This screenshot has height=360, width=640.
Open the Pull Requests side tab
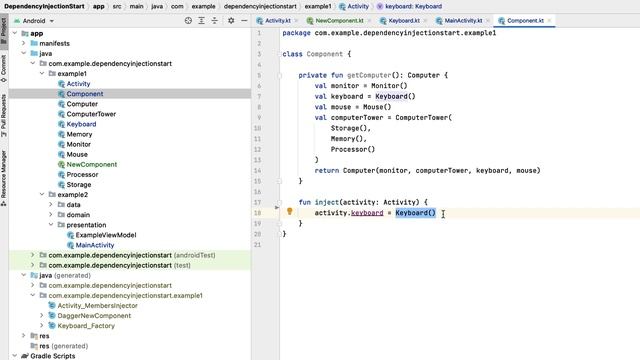(4, 116)
